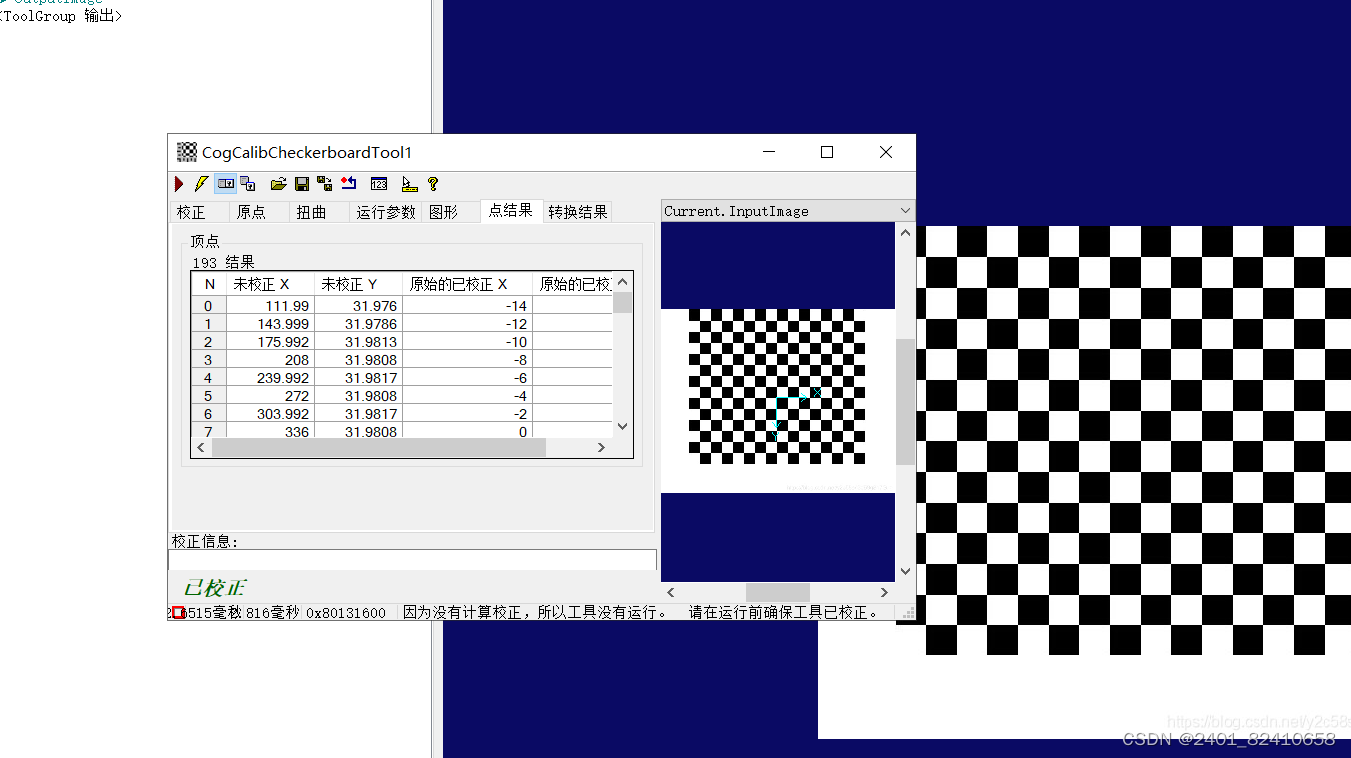The width and height of the screenshot is (1351, 758).
Task: Click the 原始的已校正 X column header
Action: tap(467, 284)
